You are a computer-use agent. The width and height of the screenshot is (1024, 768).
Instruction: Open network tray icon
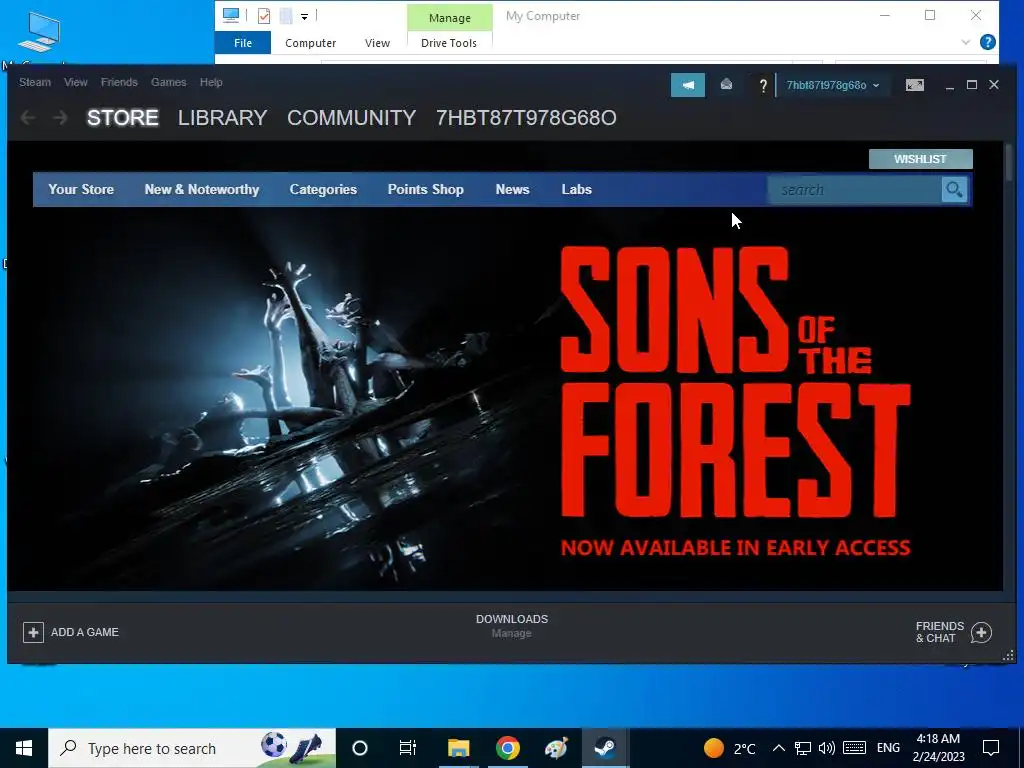click(x=803, y=748)
